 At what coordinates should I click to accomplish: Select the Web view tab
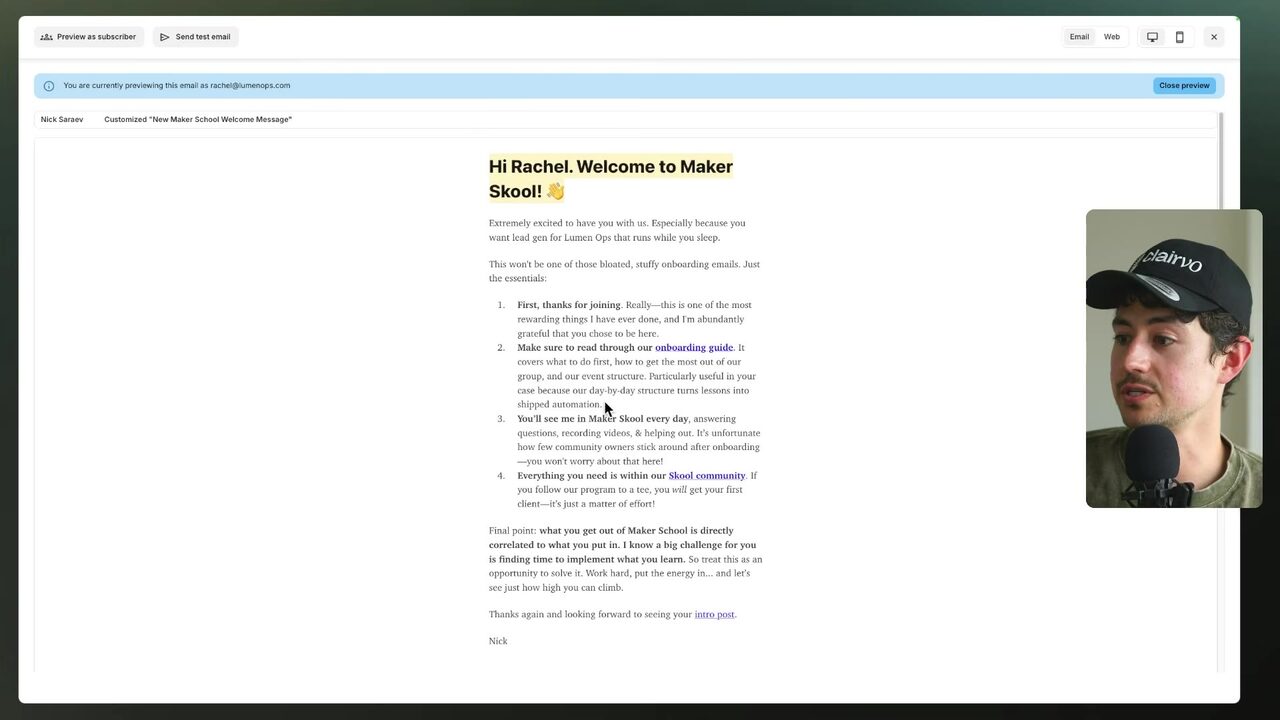pyautogui.click(x=1112, y=37)
